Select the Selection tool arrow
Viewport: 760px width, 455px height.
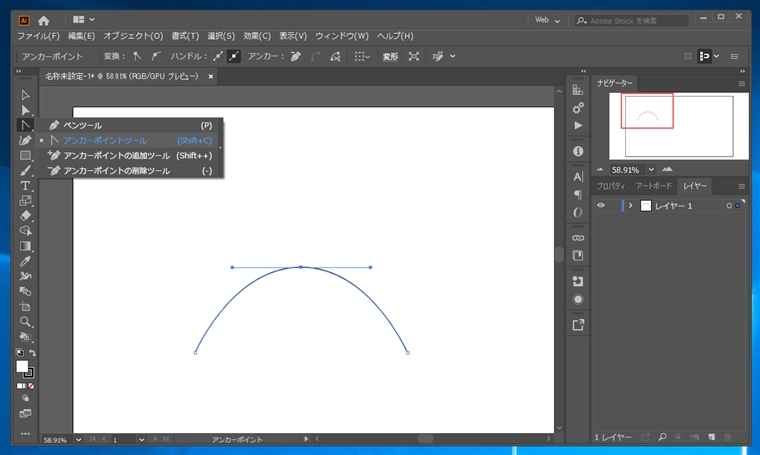click(25, 95)
